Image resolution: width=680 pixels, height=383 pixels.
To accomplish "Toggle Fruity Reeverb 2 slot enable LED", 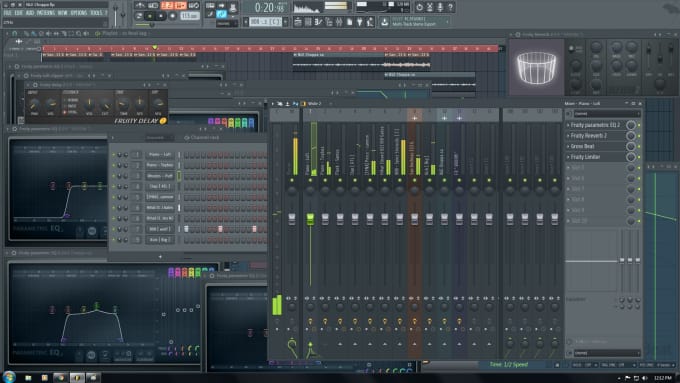I will tap(639, 136).
